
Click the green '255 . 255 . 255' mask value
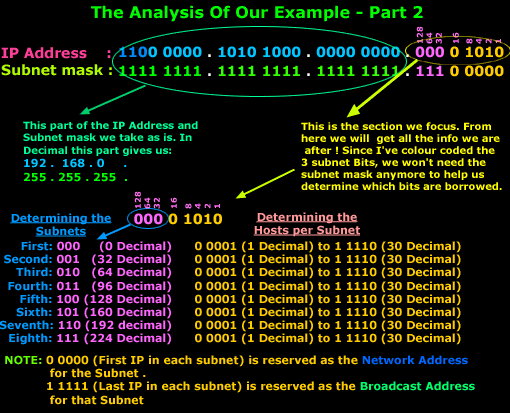(x=70, y=177)
